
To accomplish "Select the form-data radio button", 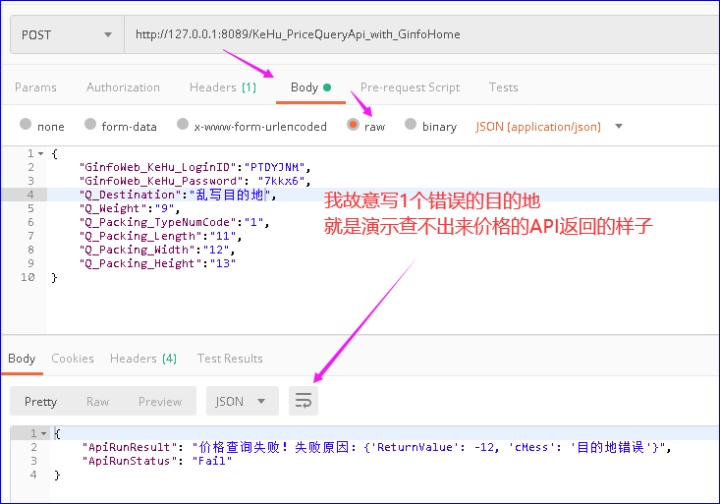I will (x=90, y=124).
